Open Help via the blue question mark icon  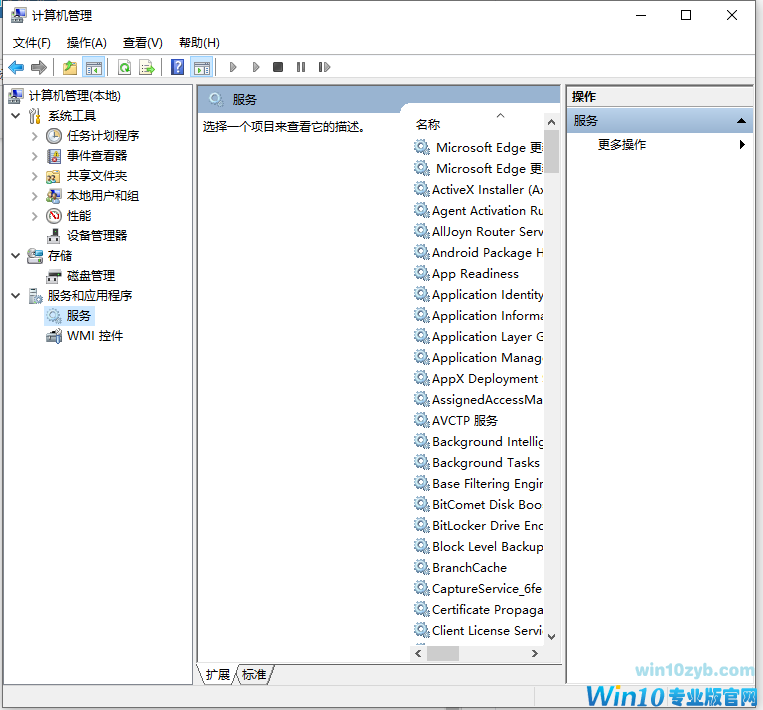click(x=177, y=67)
